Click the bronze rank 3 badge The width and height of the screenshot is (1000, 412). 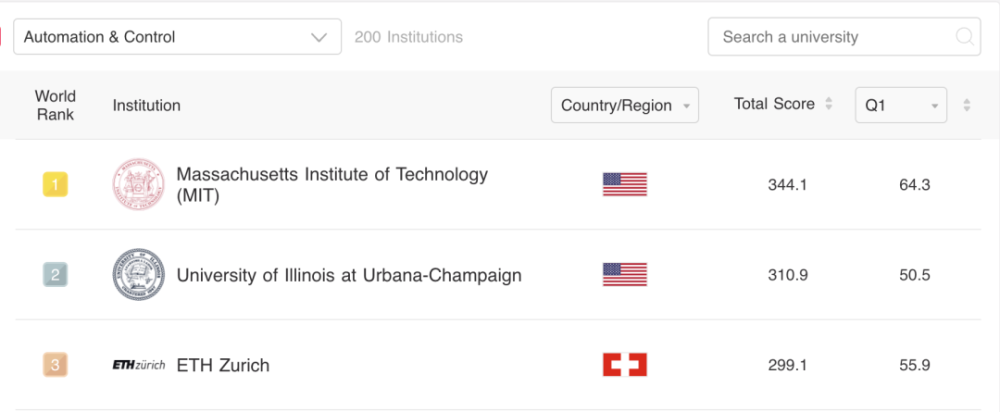click(x=55, y=365)
